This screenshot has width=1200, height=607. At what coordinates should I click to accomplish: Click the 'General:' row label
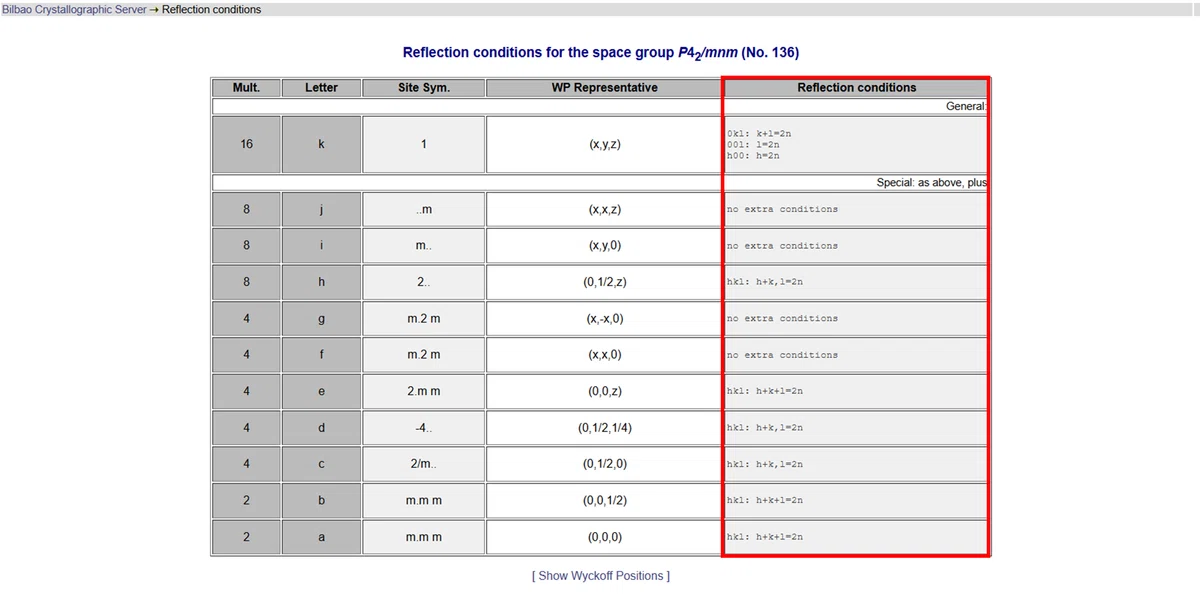pyautogui.click(x=966, y=106)
